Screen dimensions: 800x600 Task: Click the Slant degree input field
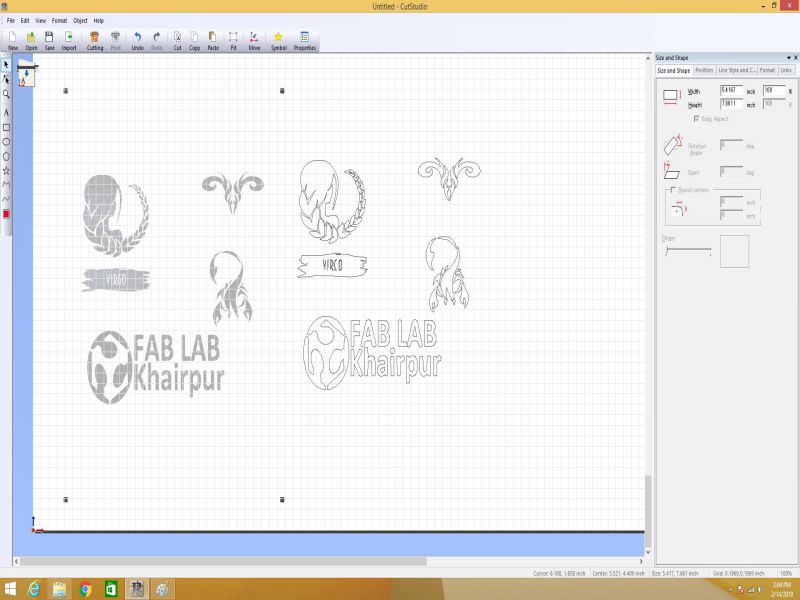point(731,172)
